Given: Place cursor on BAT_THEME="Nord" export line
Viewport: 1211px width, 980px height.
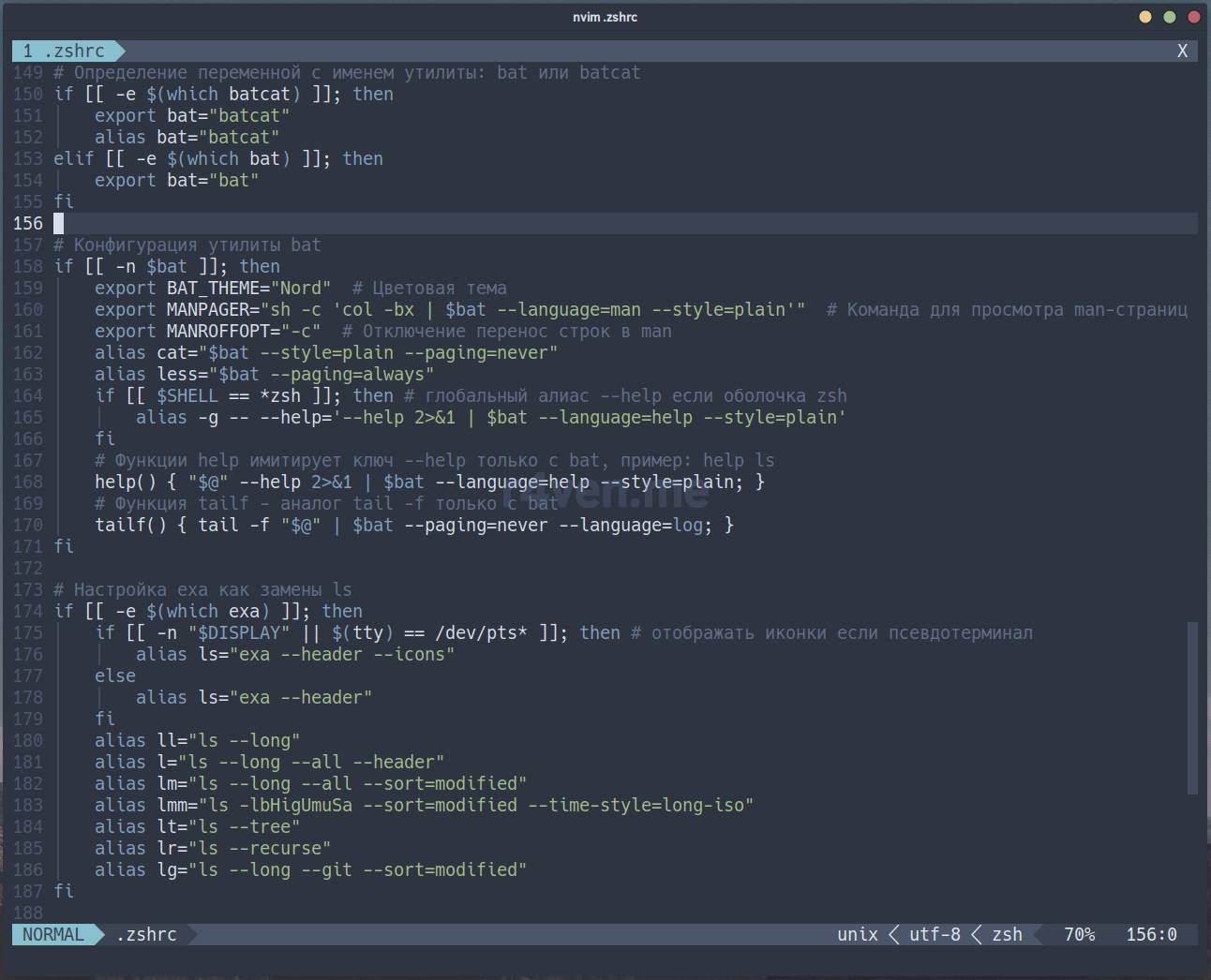Looking at the screenshot, I should [248, 288].
